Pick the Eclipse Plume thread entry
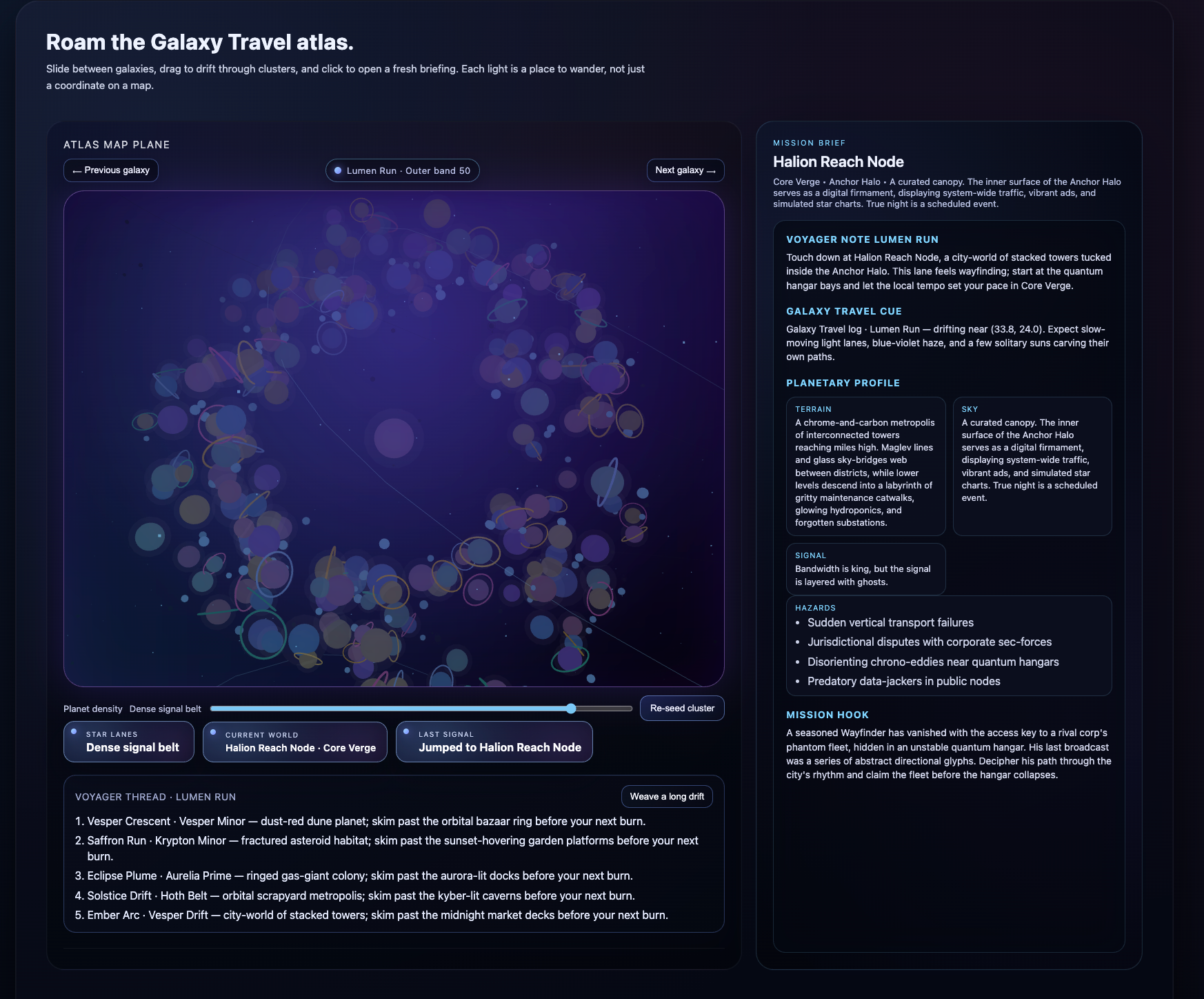 pos(354,876)
